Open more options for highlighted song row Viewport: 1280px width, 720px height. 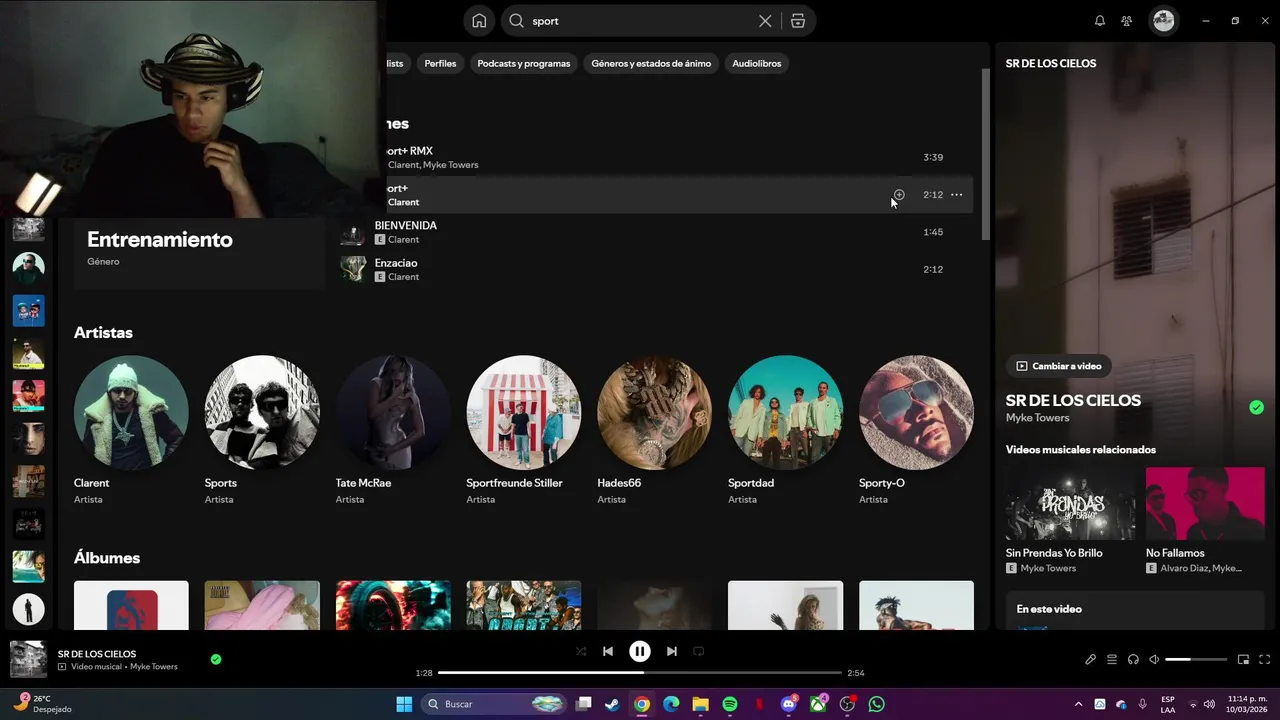pos(957,195)
